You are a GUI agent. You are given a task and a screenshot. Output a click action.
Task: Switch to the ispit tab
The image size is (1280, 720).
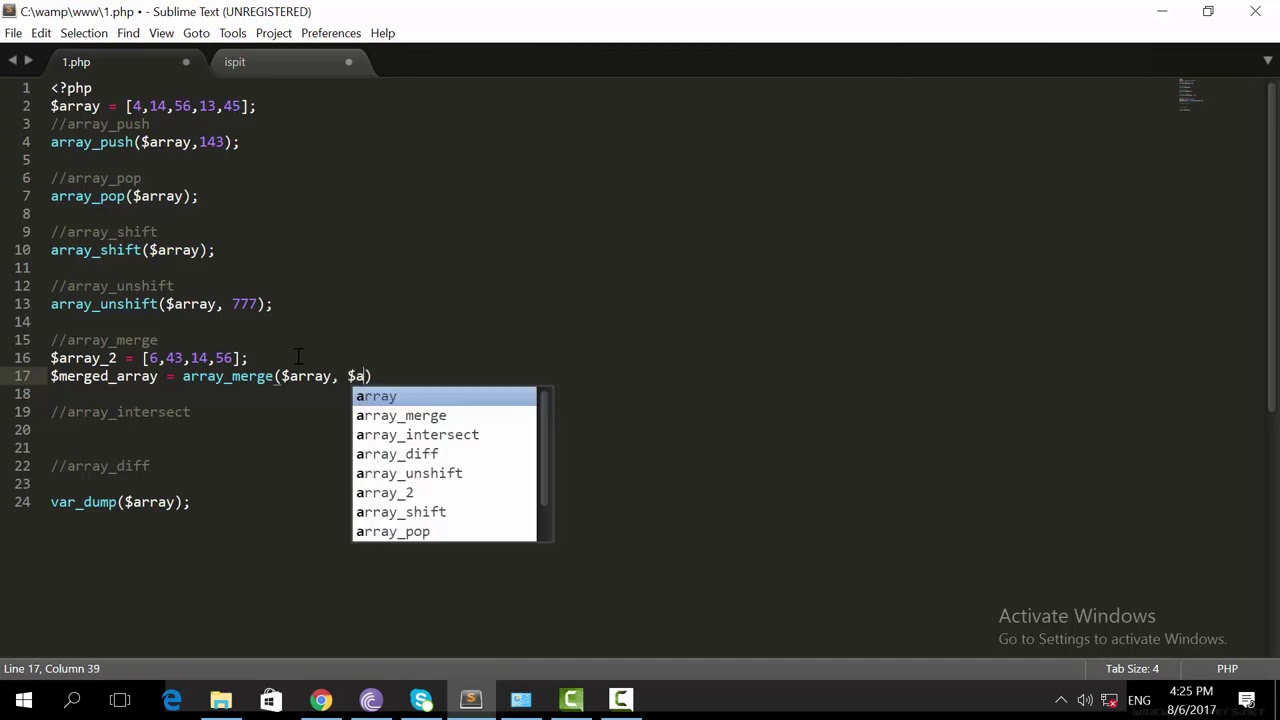(x=235, y=62)
